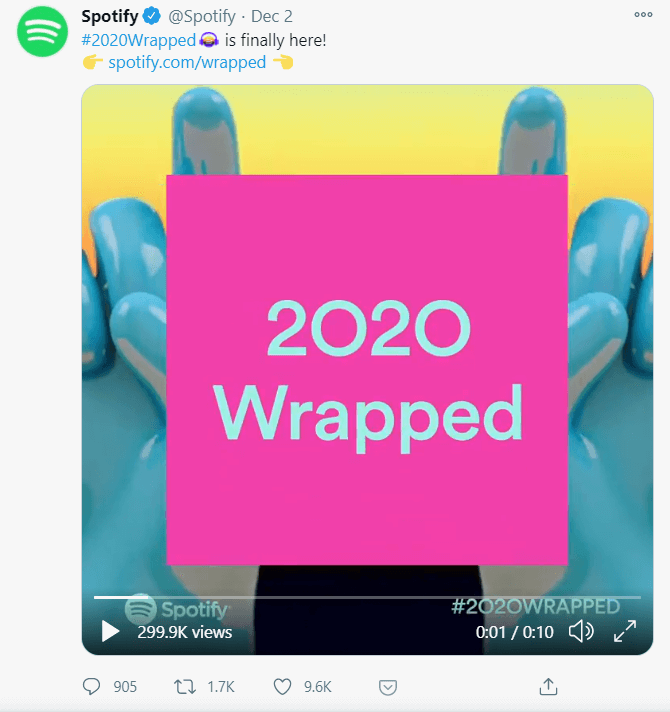Share the tweet using upload arrow icon
This screenshot has height=712, width=670.
pos(548,687)
